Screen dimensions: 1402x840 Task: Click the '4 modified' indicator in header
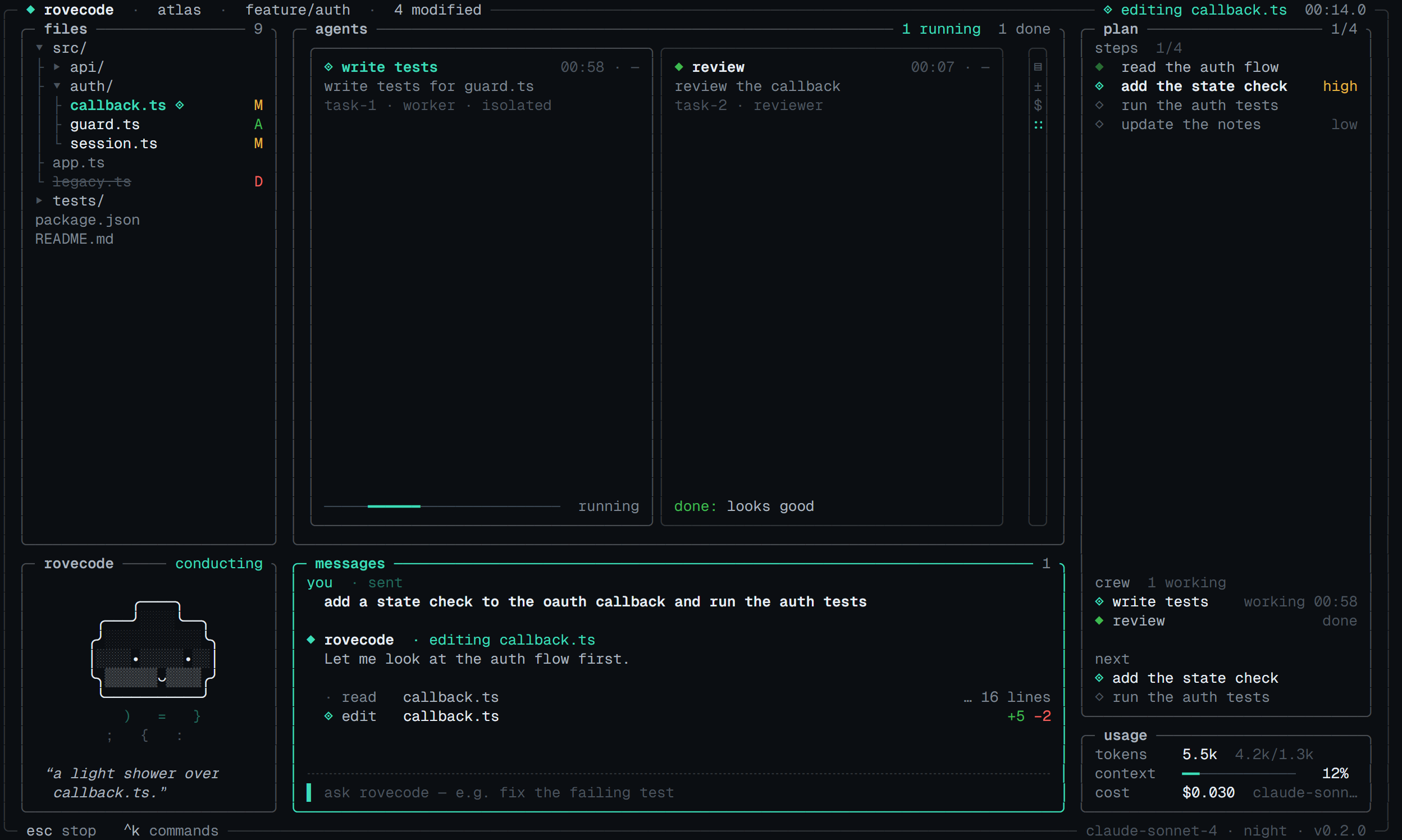coord(437,10)
